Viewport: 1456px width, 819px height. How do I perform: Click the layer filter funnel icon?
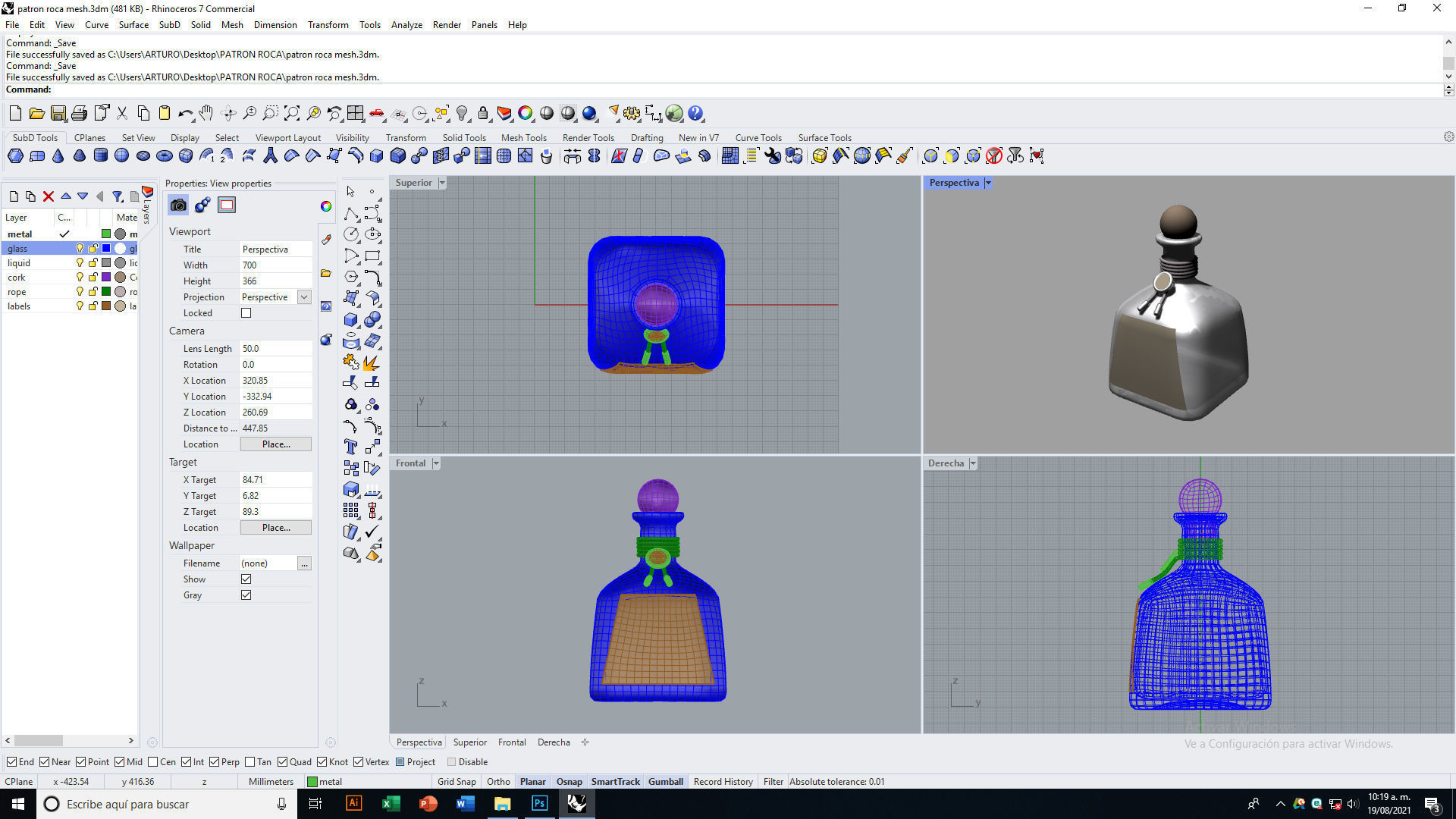click(x=118, y=196)
